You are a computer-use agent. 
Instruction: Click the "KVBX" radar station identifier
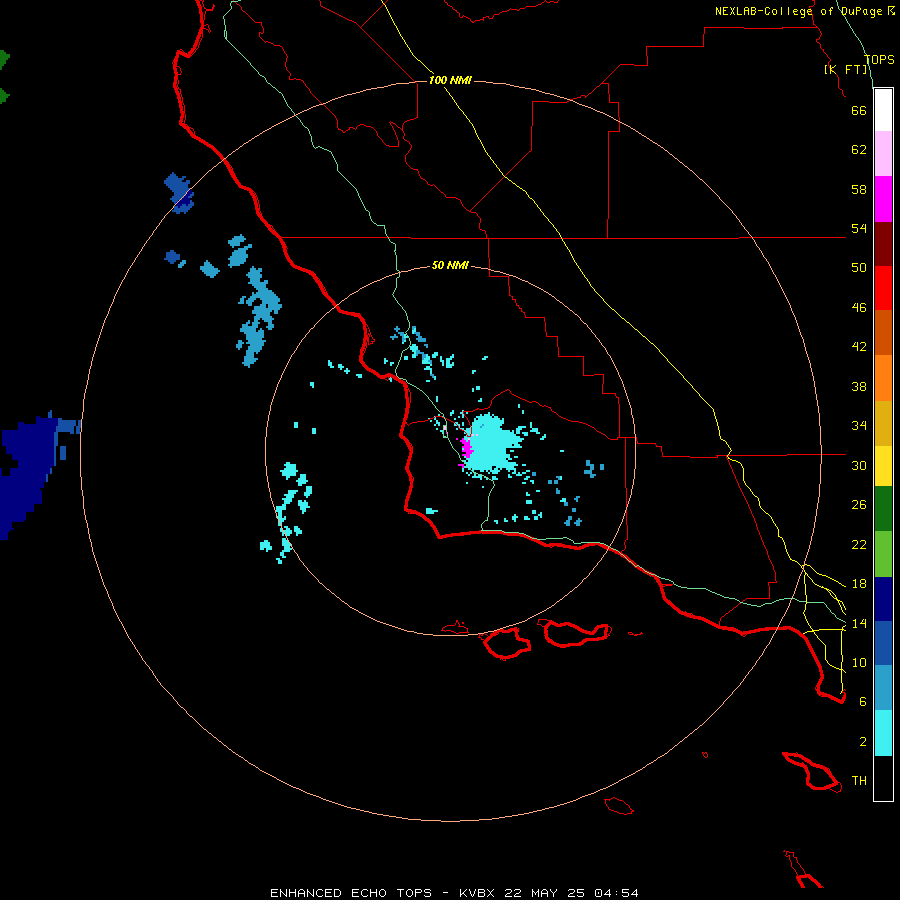(x=479, y=893)
